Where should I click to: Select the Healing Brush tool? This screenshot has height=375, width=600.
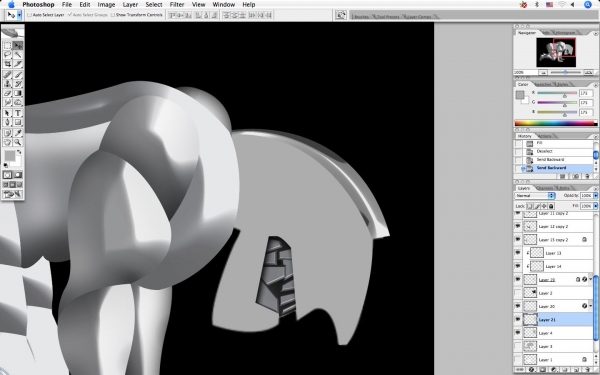click(x=7, y=75)
